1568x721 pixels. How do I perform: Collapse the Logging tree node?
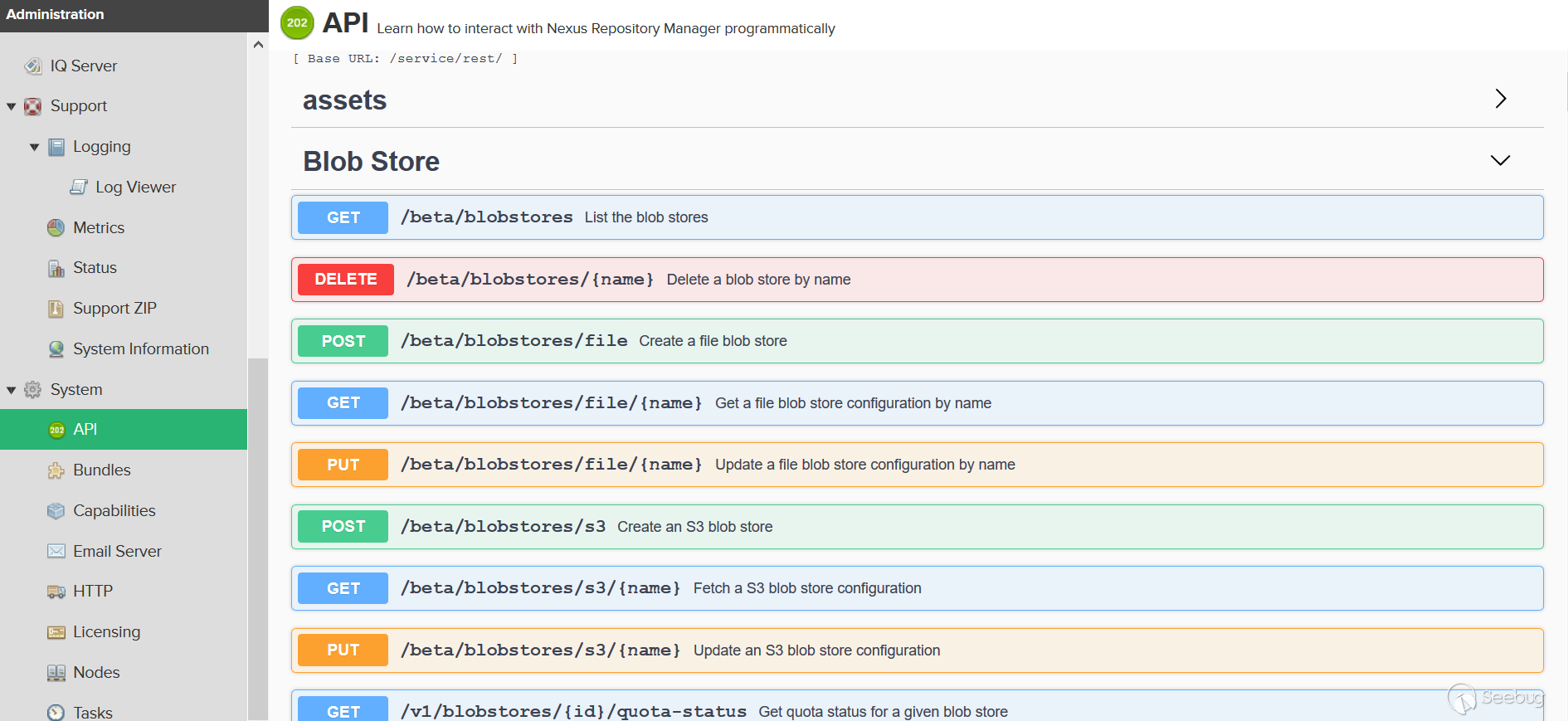pos(34,147)
